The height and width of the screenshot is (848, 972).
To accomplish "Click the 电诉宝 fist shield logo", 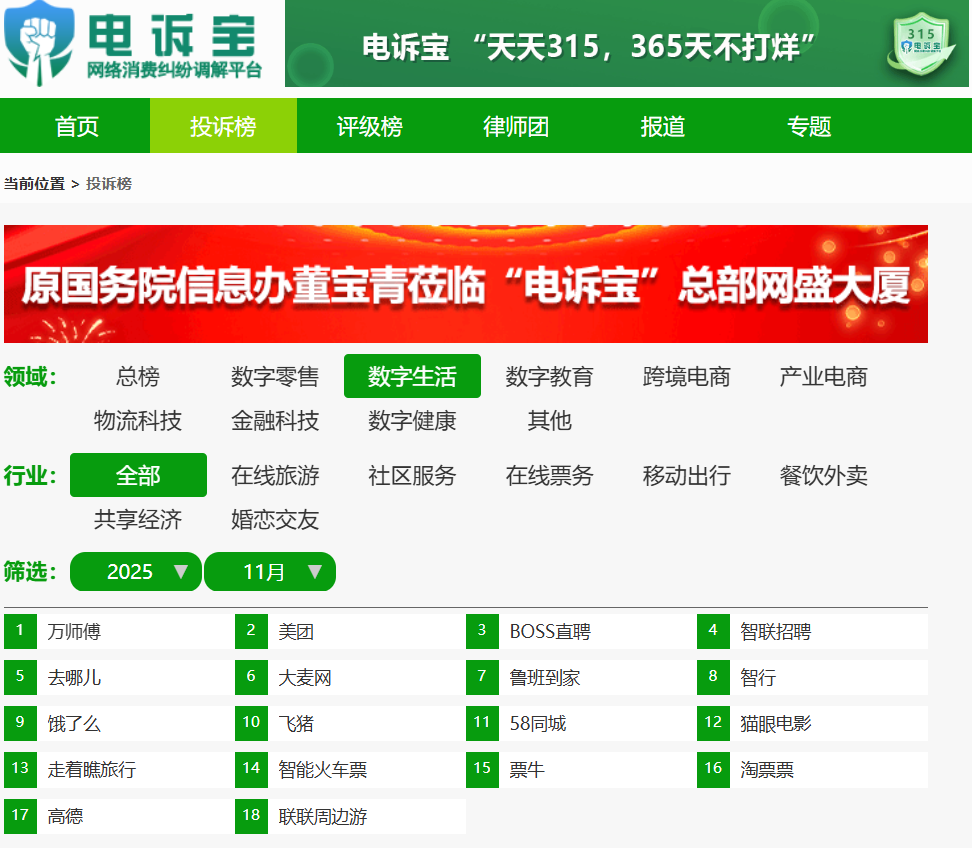I will [x=40, y=43].
